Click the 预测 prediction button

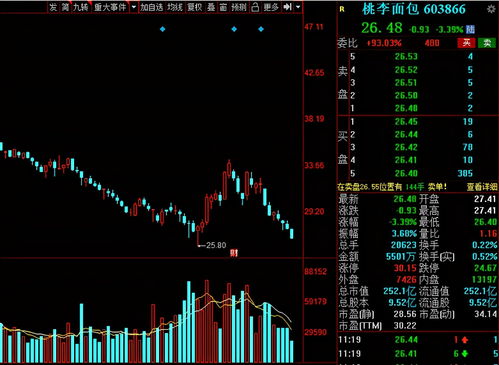[239, 7]
